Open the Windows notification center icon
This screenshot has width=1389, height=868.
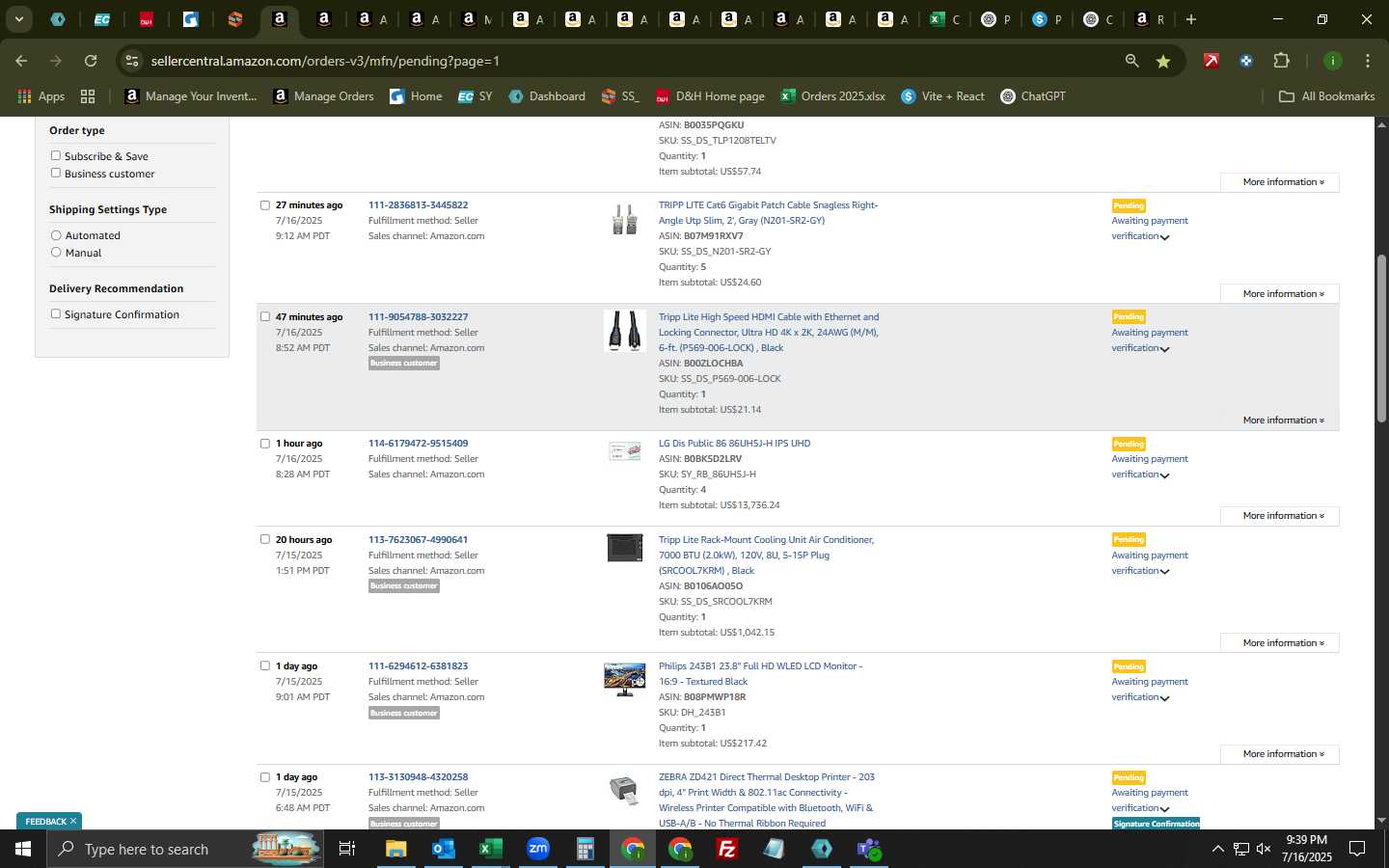(x=1357, y=849)
